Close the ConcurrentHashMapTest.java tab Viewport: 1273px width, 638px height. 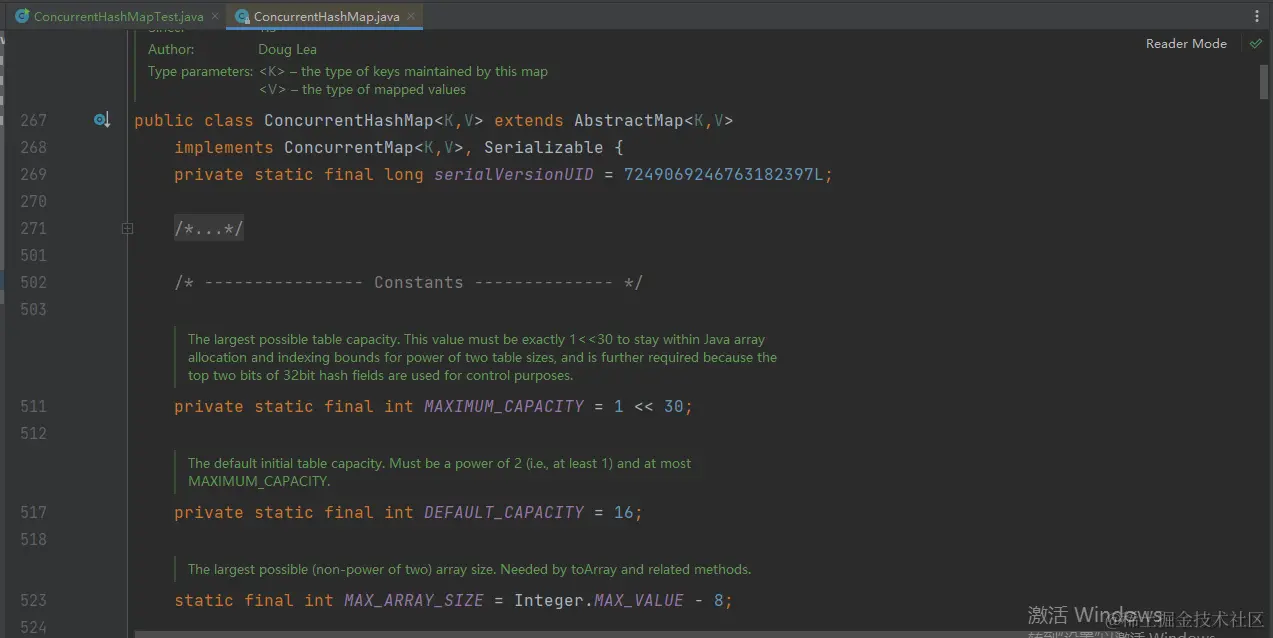216,17
